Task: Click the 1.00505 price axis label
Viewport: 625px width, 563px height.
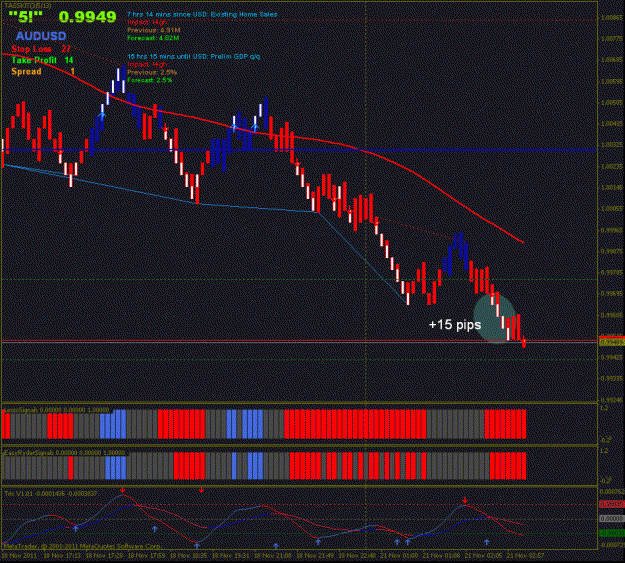Action: [x=612, y=103]
